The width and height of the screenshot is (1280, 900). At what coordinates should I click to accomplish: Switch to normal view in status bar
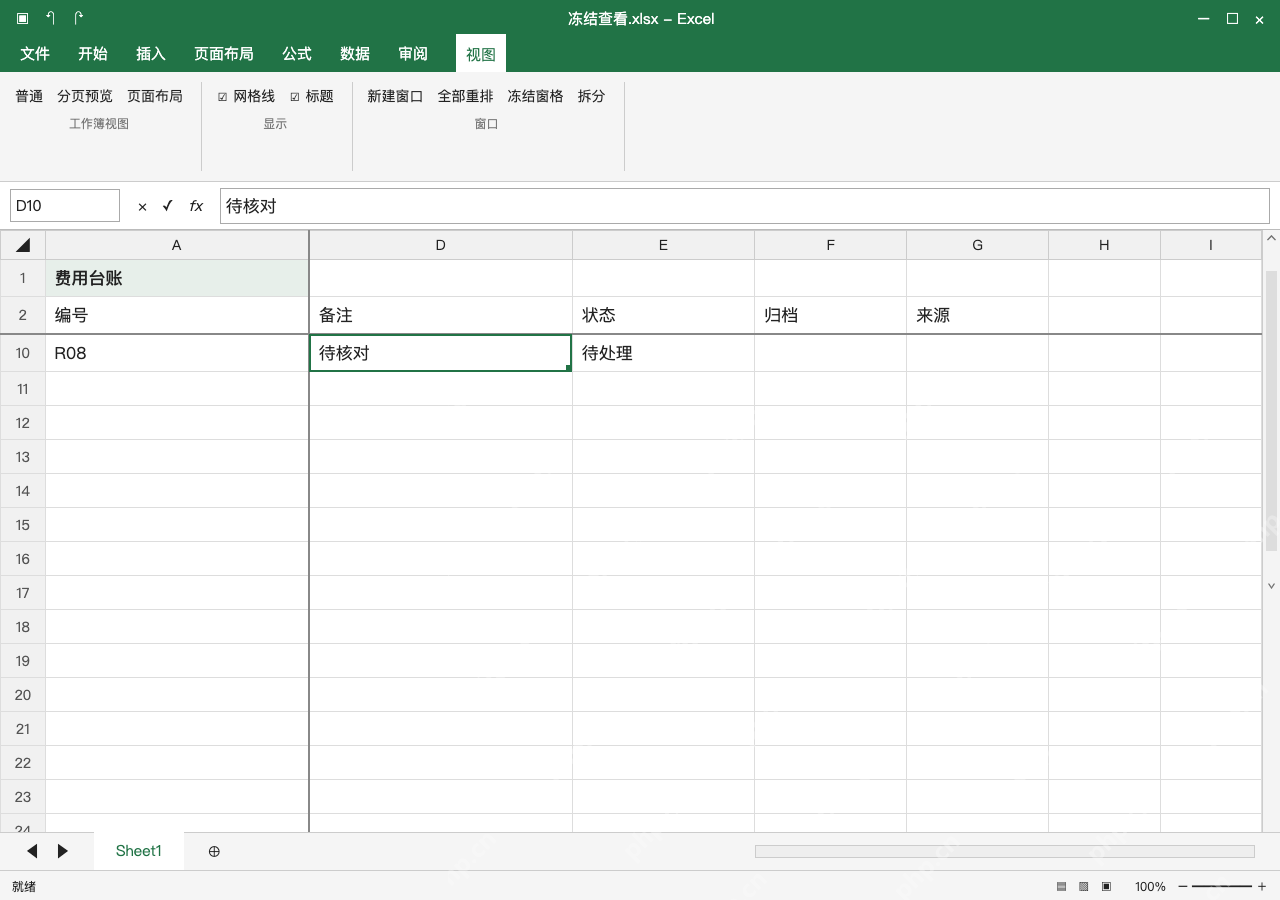click(x=1061, y=887)
